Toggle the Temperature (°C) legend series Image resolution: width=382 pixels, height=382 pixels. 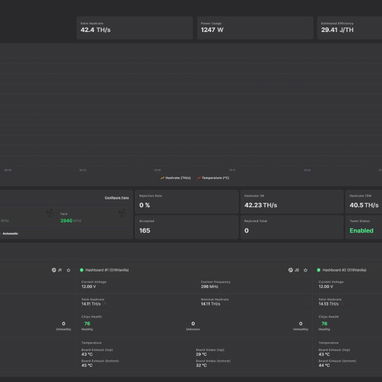213,178
